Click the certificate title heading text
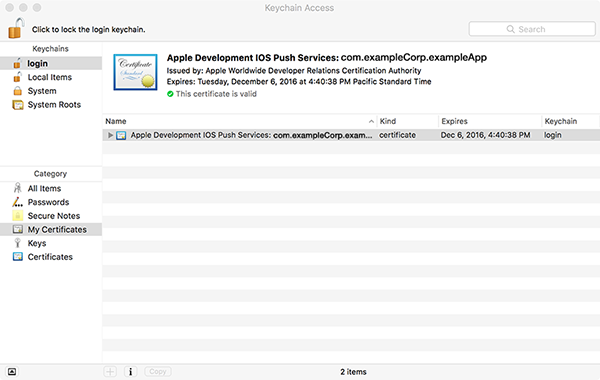The image size is (600, 380). (327, 58)
